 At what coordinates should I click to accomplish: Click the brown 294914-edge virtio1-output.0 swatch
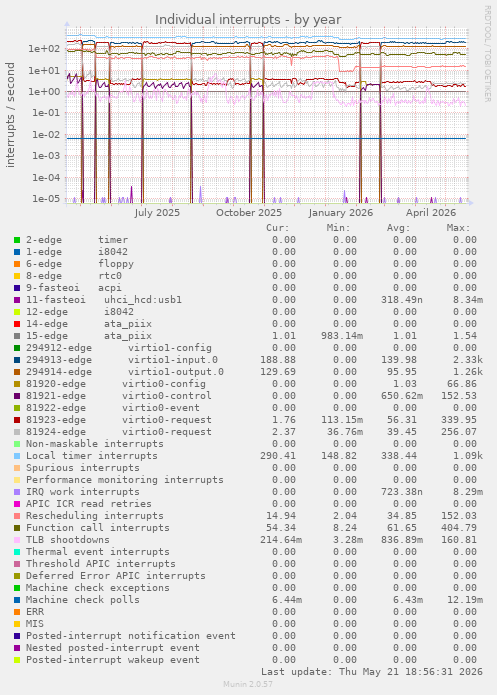coord(17,372)
